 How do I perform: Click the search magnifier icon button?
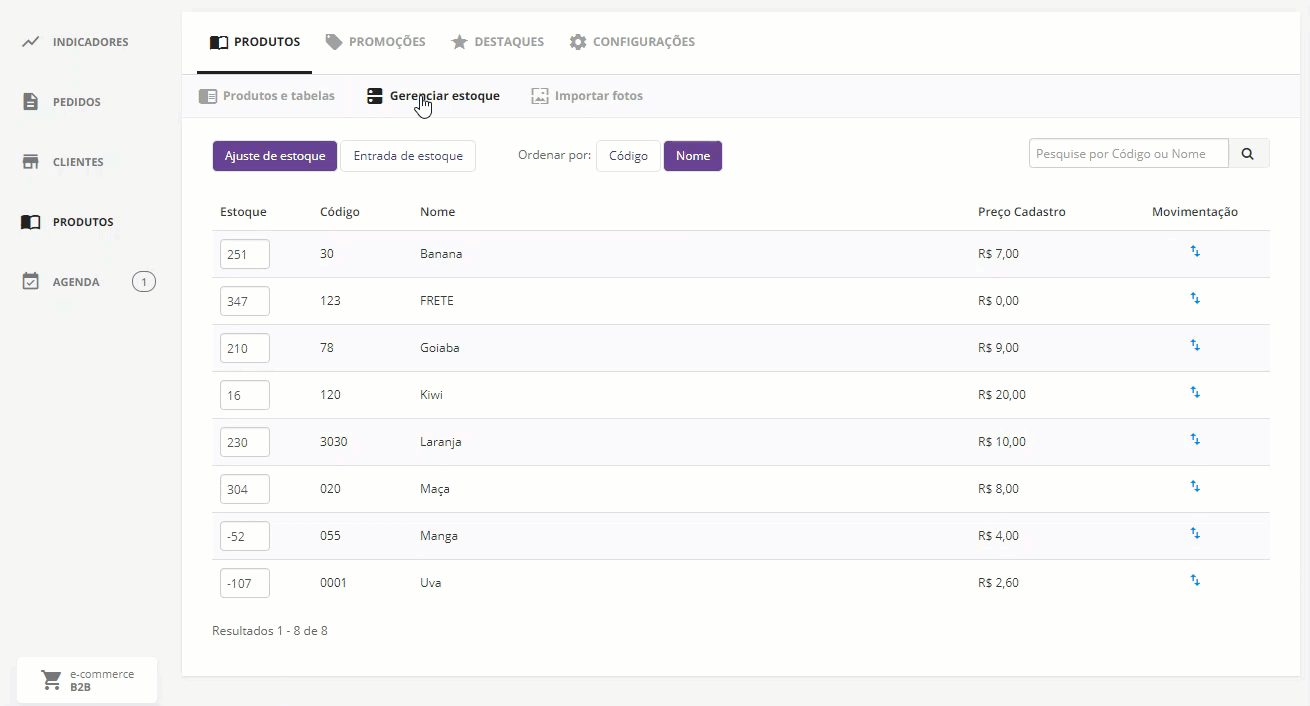tap(1248, 154)
